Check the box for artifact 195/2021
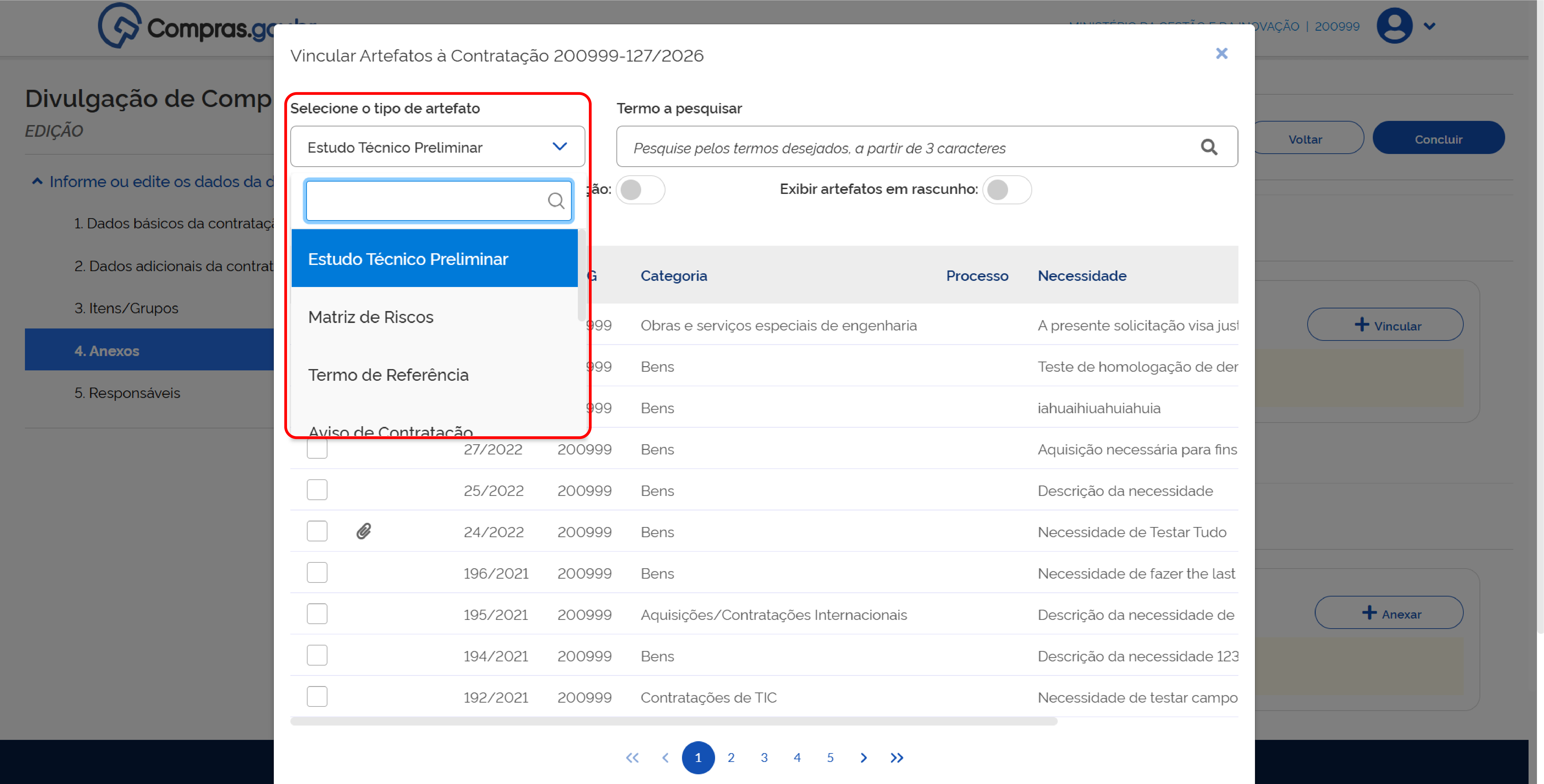Screen dimensions: 1544x784 click(x=317, y=614)
